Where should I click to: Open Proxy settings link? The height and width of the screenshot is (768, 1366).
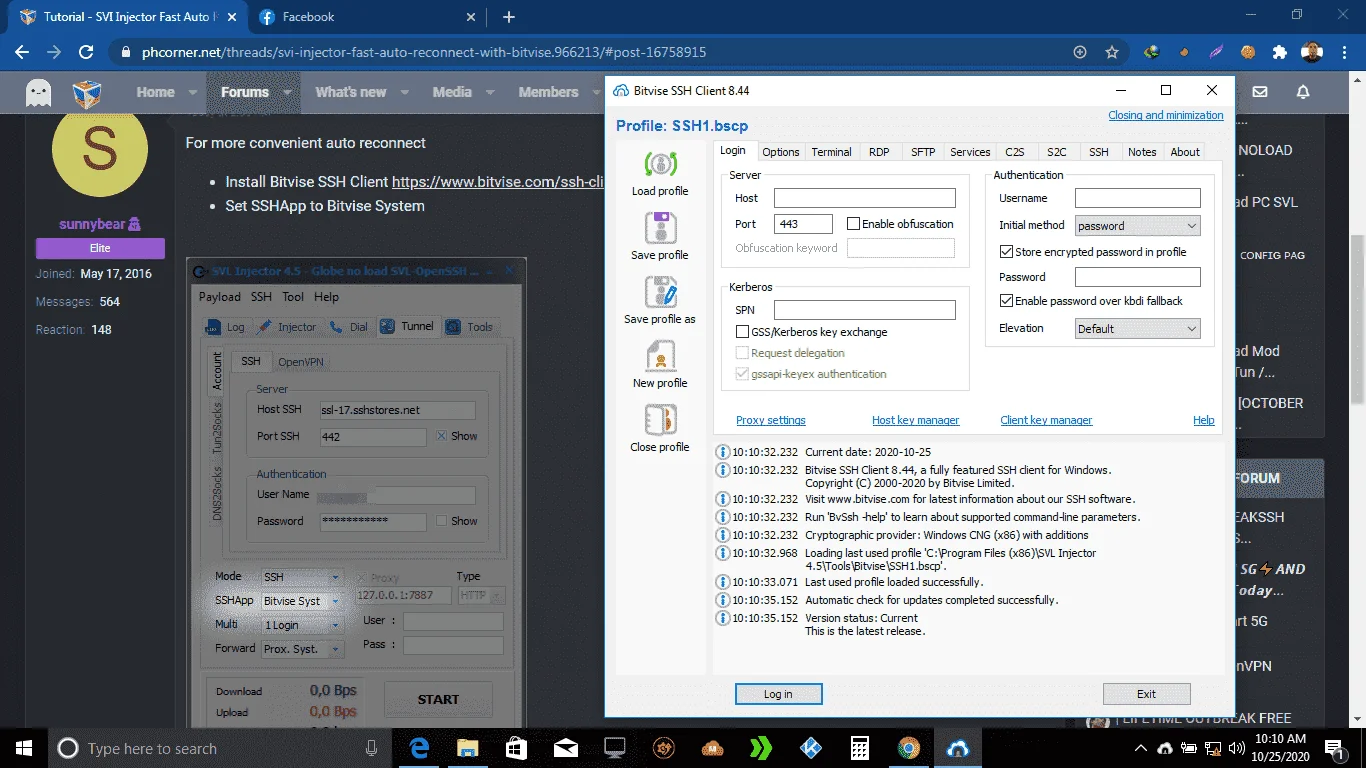pos(771,420)
